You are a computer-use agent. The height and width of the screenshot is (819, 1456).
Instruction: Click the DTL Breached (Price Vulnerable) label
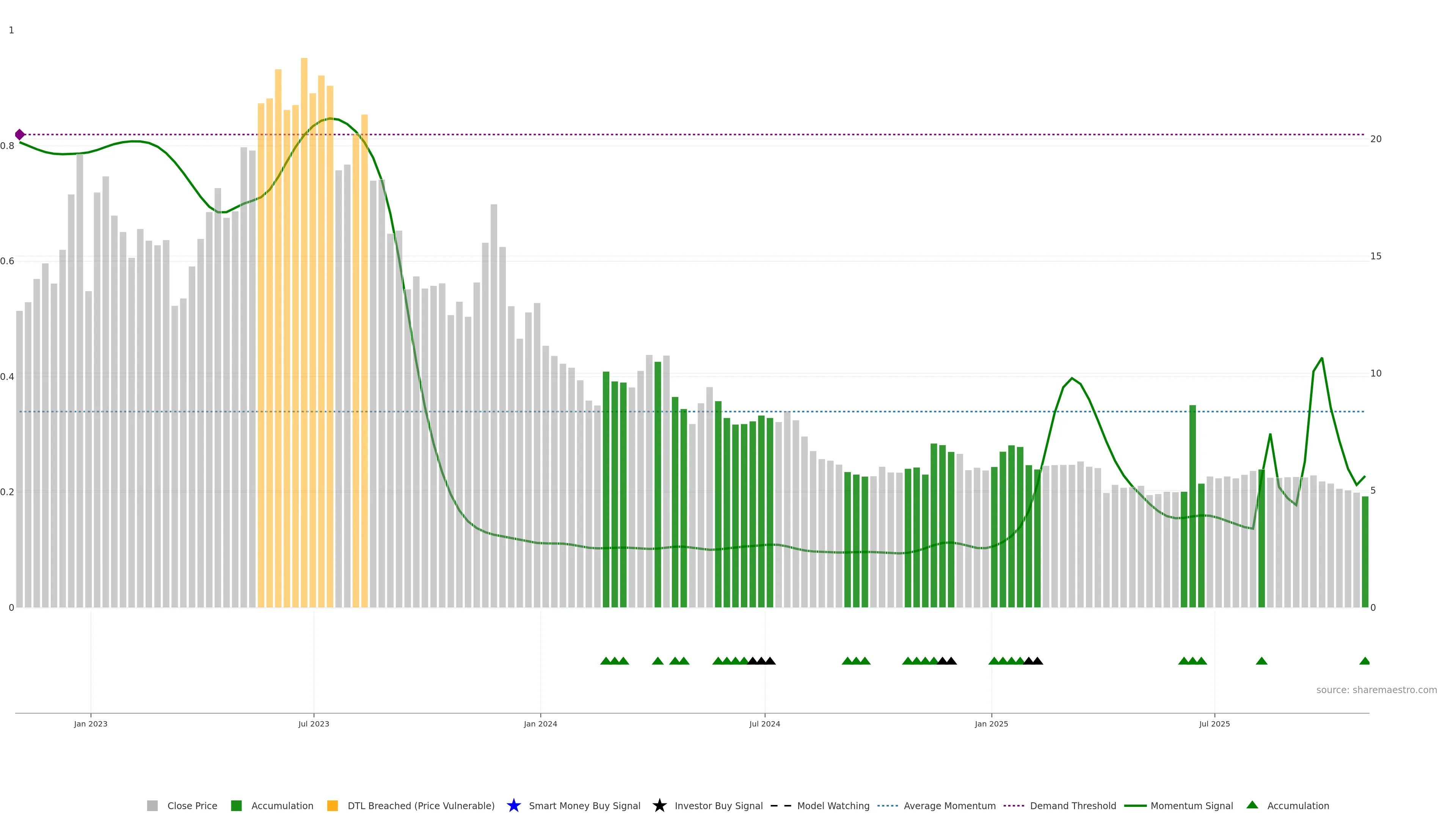tap(420, 805)
